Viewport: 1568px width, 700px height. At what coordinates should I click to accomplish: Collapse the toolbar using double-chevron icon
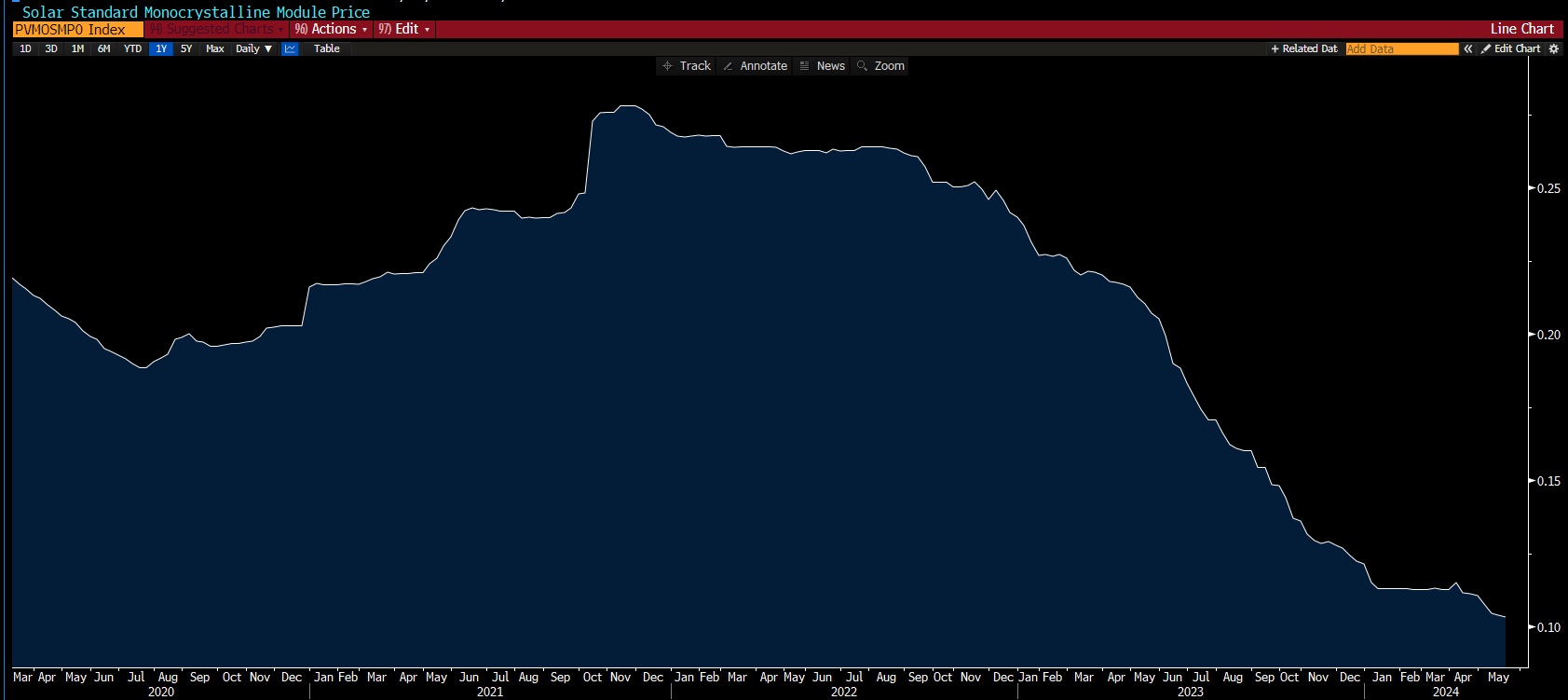tap(1468, 48)
